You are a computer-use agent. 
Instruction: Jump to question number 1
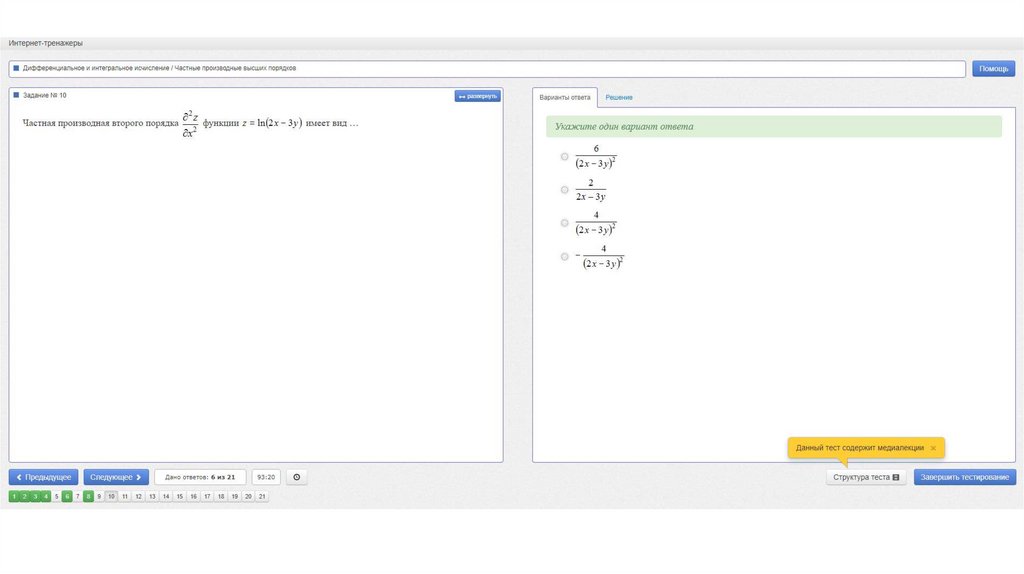click(x=14, y=496)
